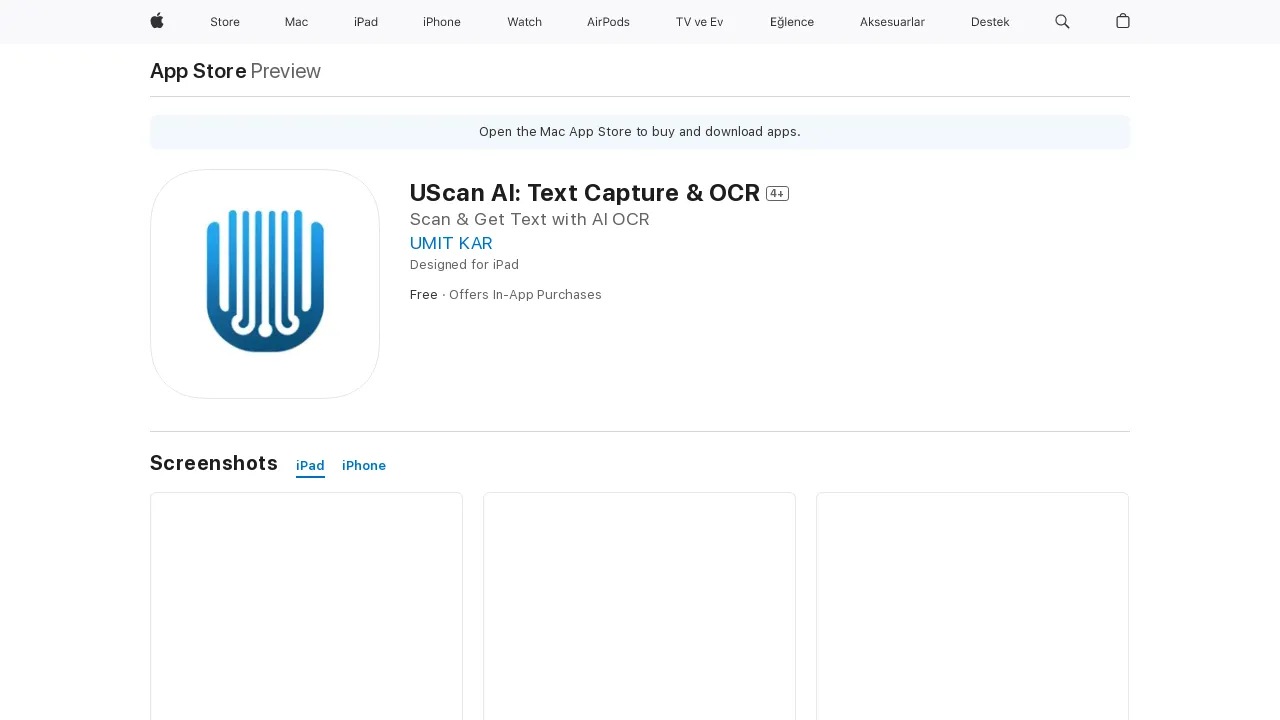Screen dimensions: 1280x720
Task: Click the UScan AI app icon
Action: click(264, 283)
